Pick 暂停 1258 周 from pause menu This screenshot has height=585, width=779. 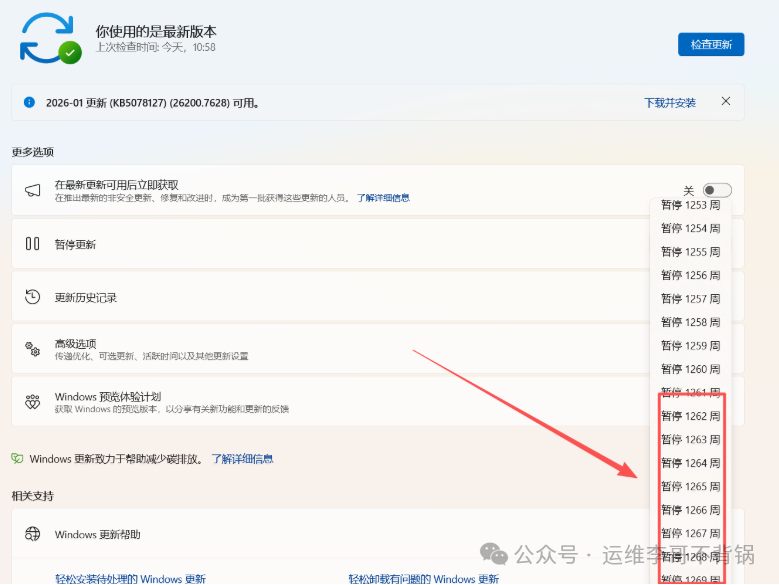pos(691,322)
